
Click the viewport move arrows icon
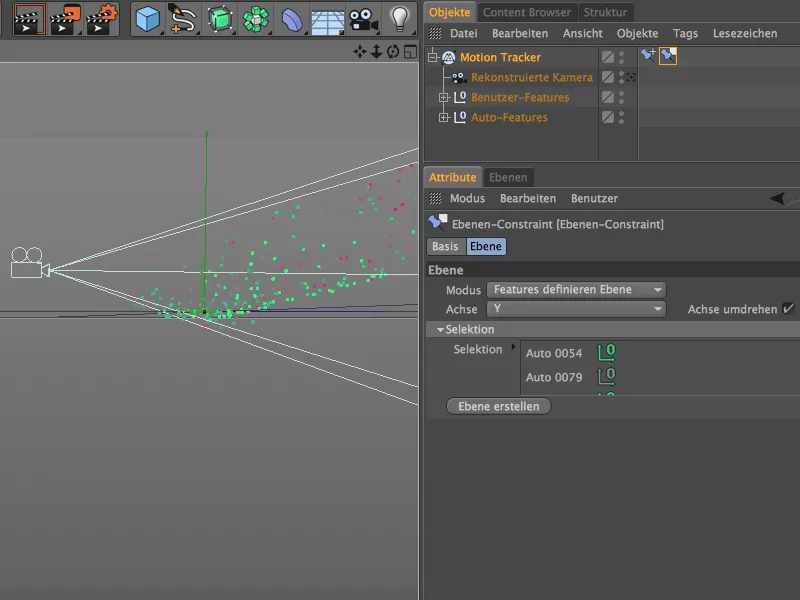point(360,52)
